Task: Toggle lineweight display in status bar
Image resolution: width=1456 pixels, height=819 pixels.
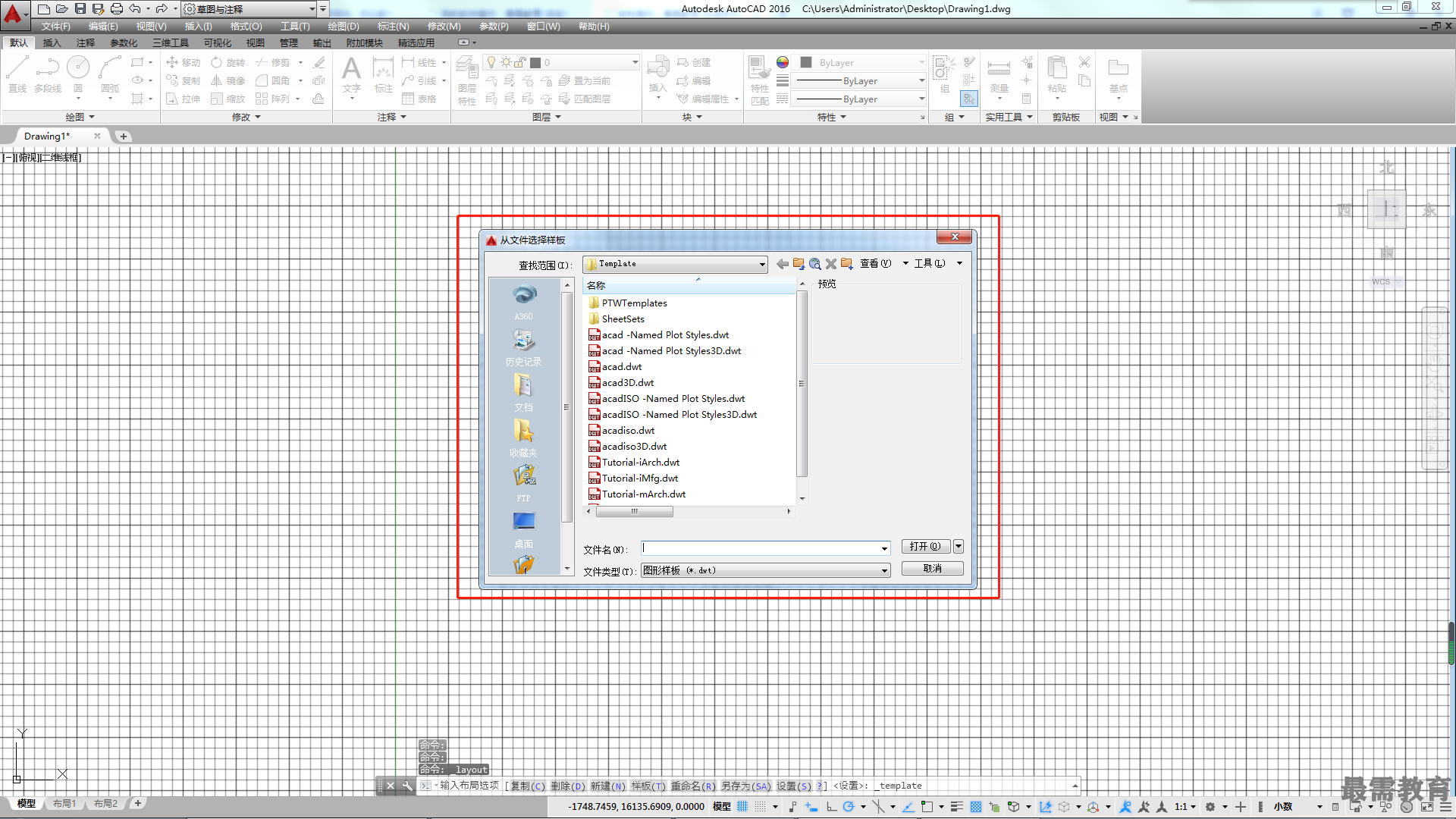Action: pyautogui.click(x=957, y=807)
